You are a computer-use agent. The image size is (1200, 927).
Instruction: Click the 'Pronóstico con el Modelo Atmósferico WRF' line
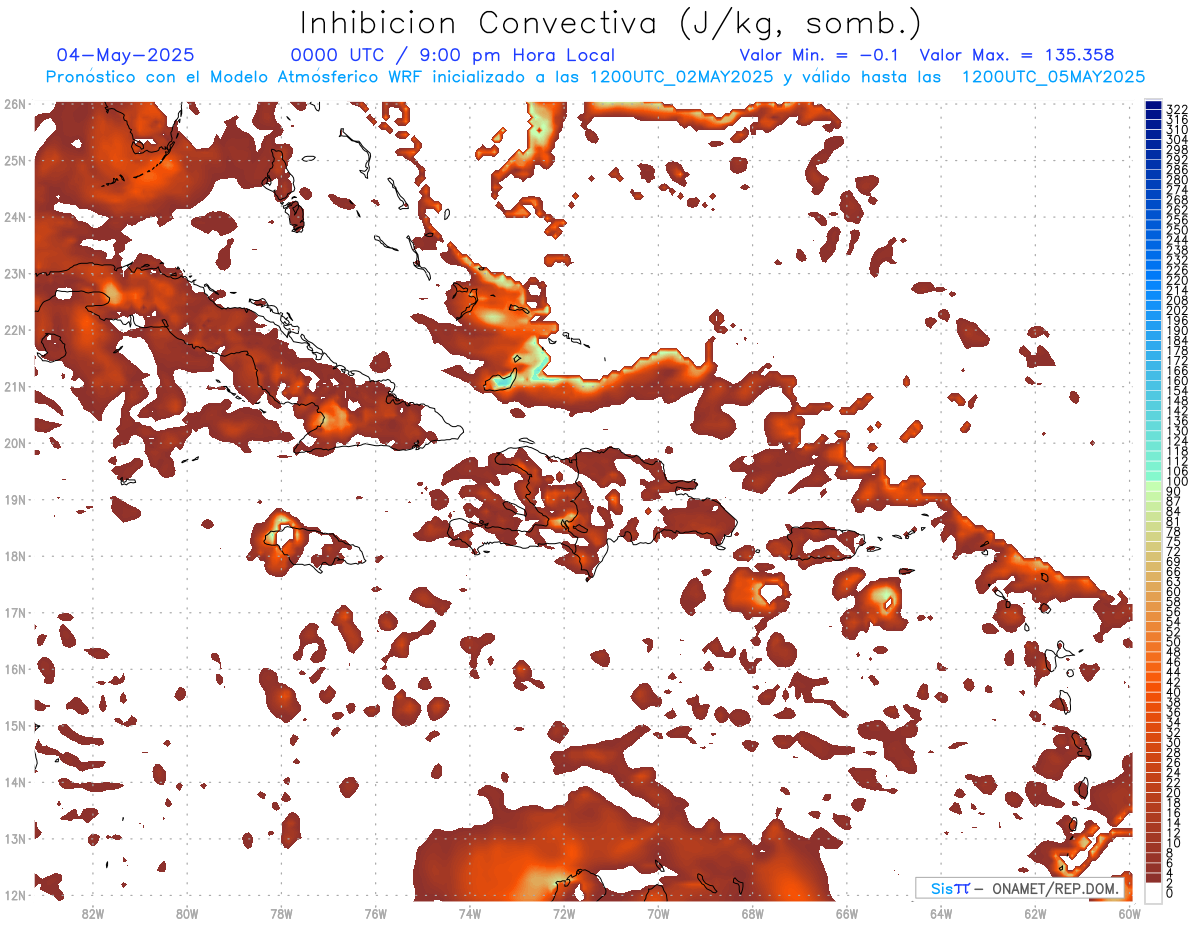tap(596, 77)
